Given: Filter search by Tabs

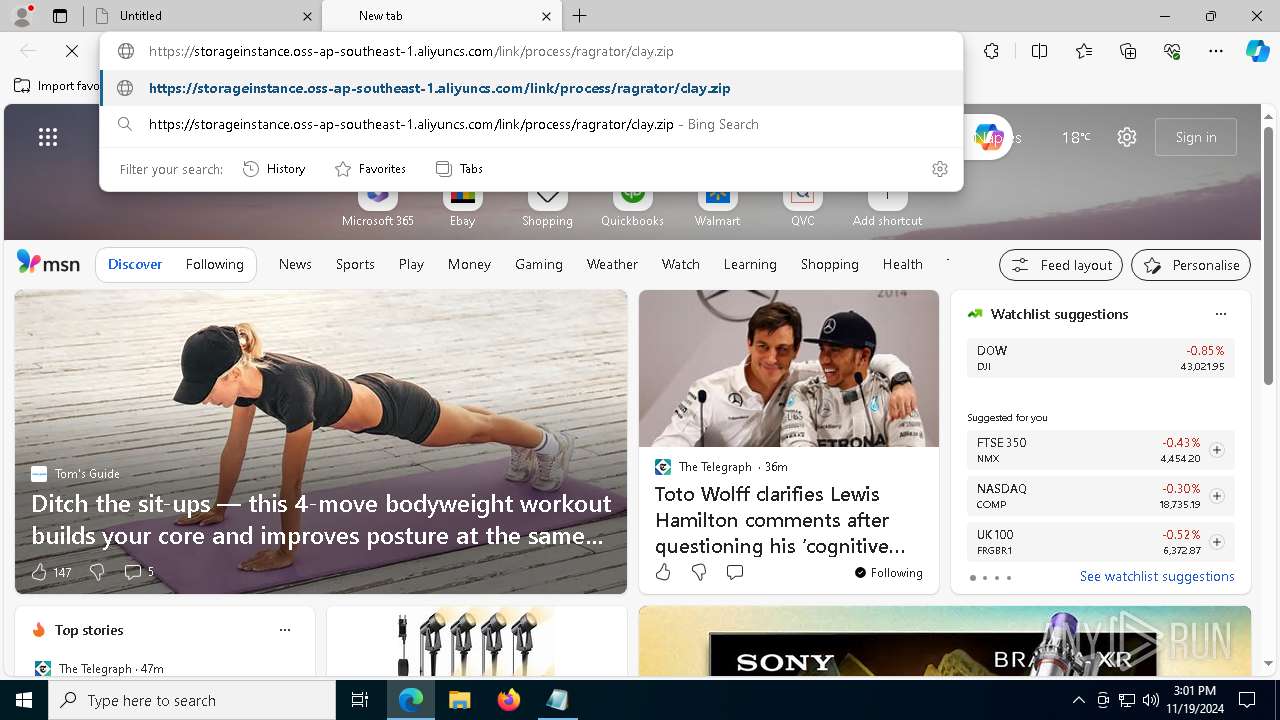Looking at the screenshot, I should (x=460, y=169).
